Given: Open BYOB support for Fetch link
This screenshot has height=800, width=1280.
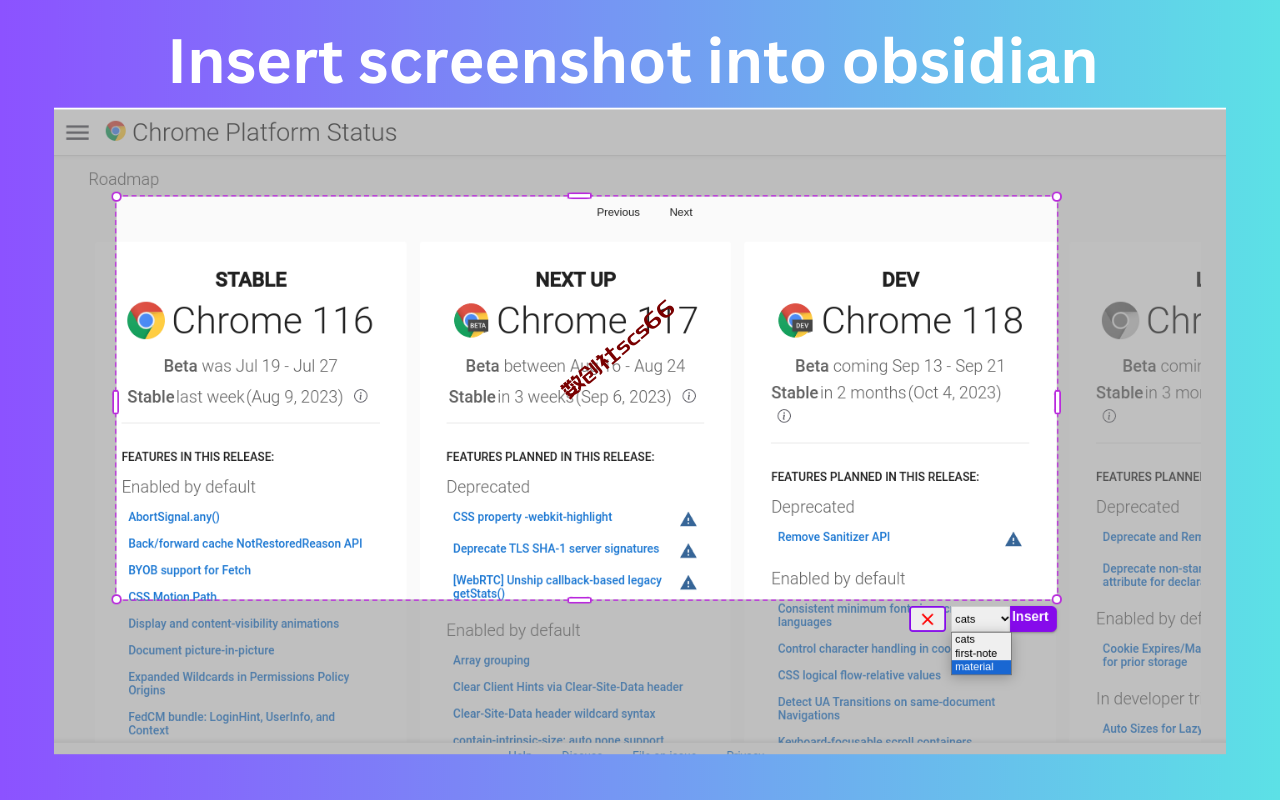Looking at the screenshot, I should [190, 570].
